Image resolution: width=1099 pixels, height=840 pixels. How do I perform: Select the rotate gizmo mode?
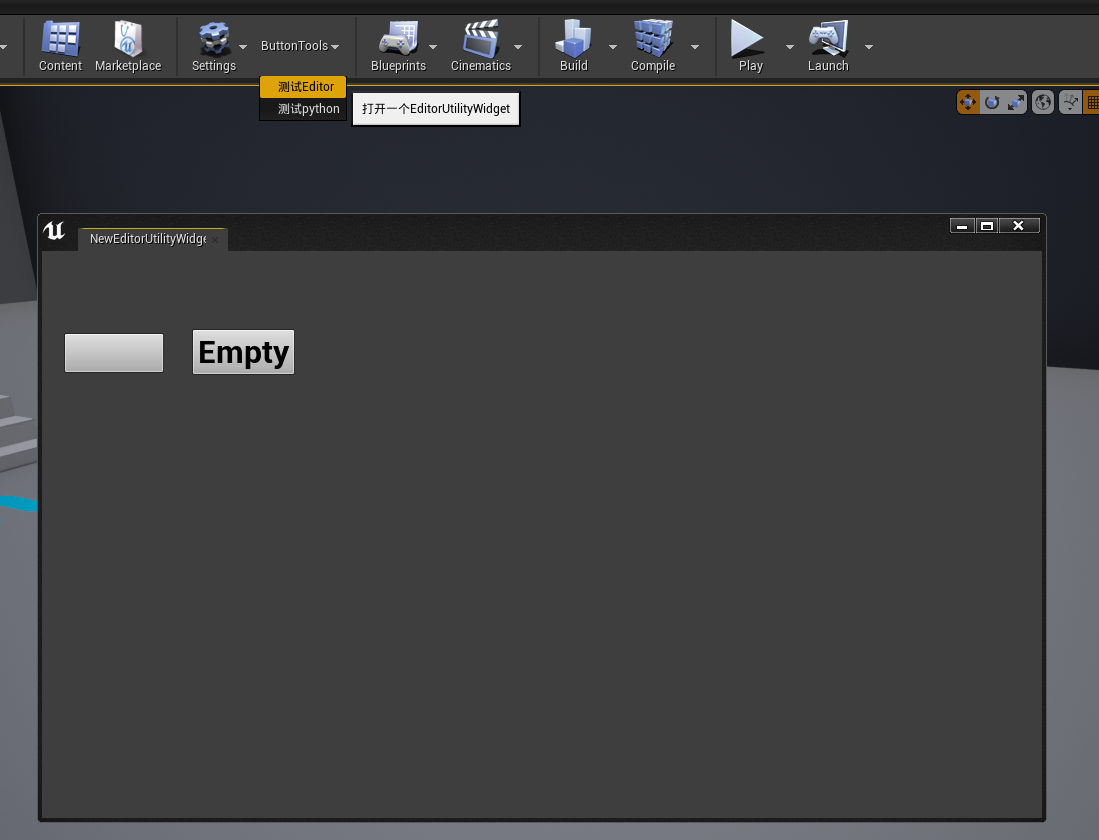pos(992,102)
